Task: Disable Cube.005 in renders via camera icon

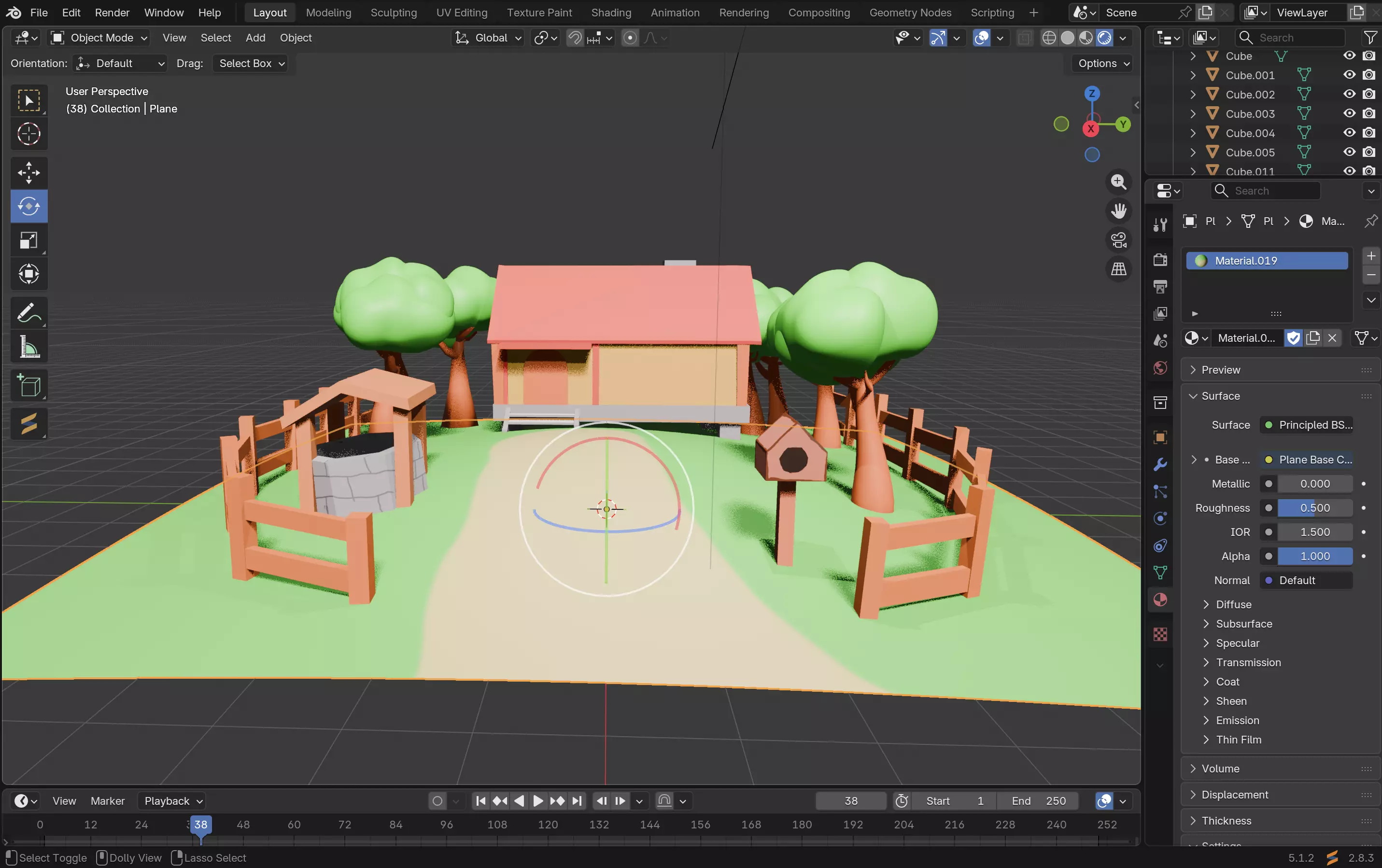Action: pos(1369,152)
